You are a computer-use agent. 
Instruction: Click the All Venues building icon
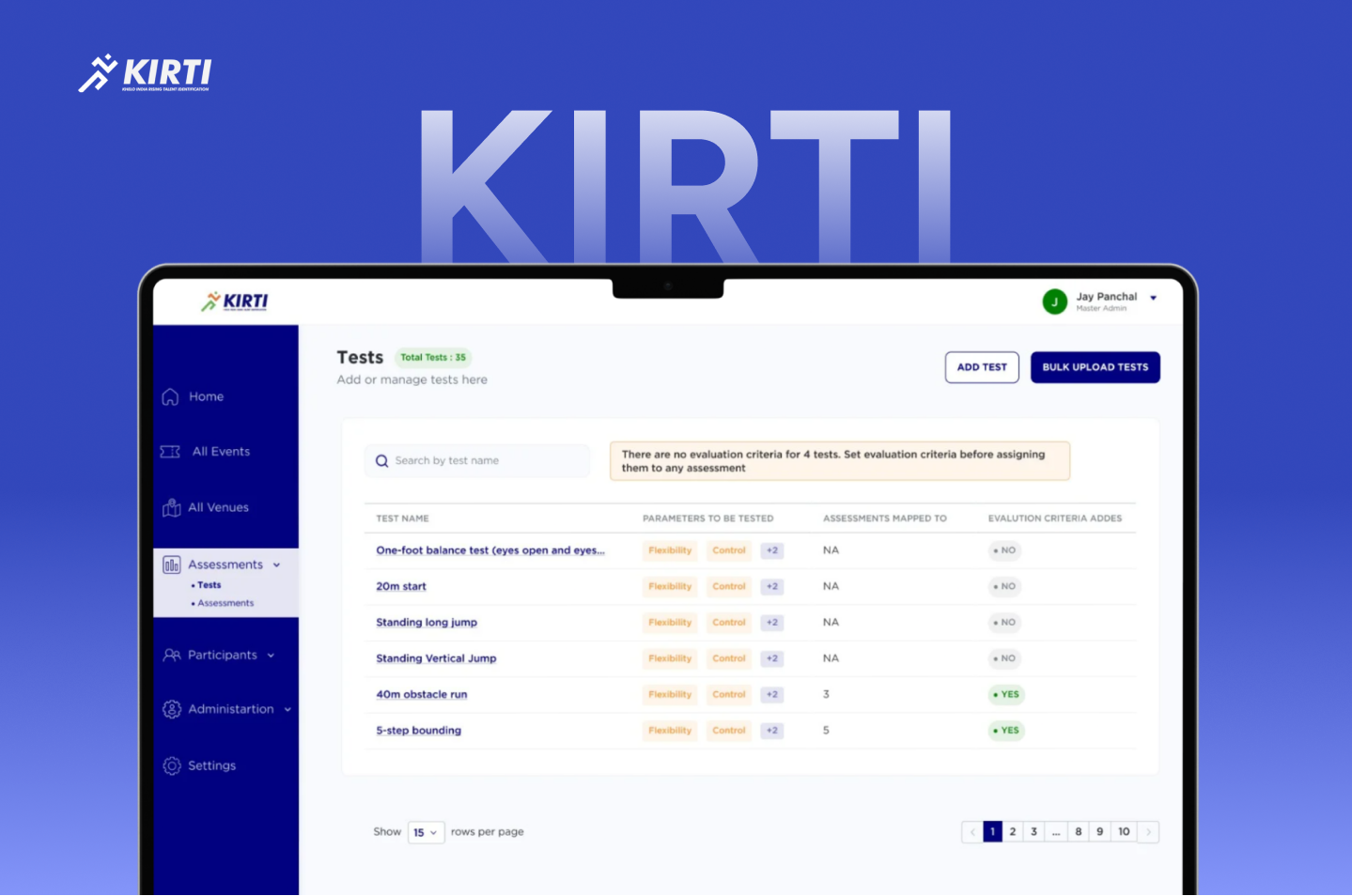[171, 508]
